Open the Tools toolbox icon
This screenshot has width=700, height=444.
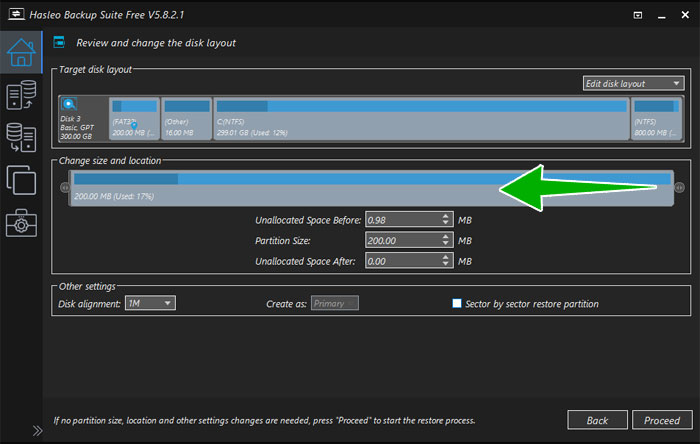coord(21,223)
